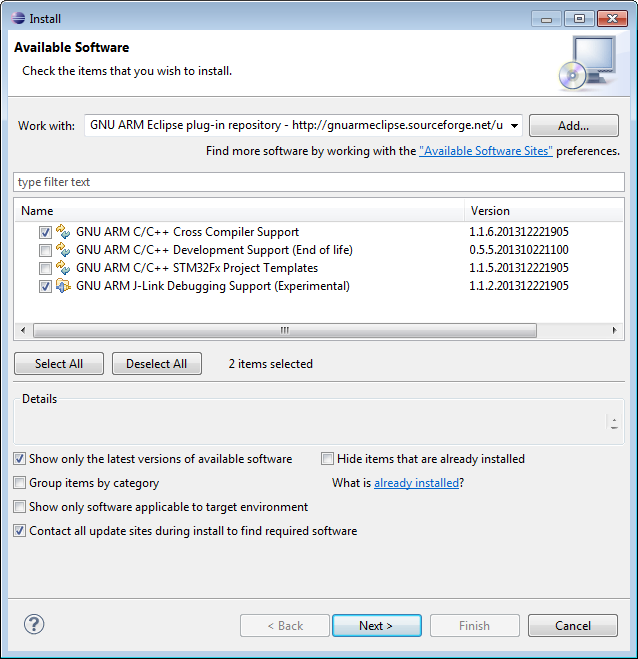This screenshot has width=638, height=659.
Task: Click the Cross Compiler Support plug-in icon
Action: pos(64,232)
